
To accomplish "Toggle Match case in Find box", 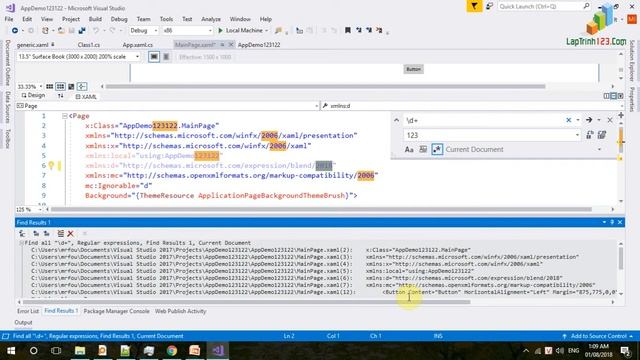I will [x=409, y=150].
